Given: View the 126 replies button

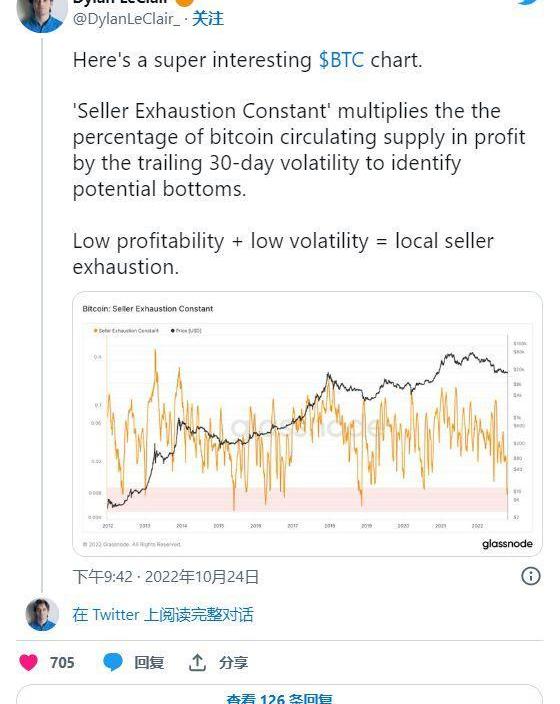Looking at the screenshot, I should pyautogui.click(x=279, y=695).
